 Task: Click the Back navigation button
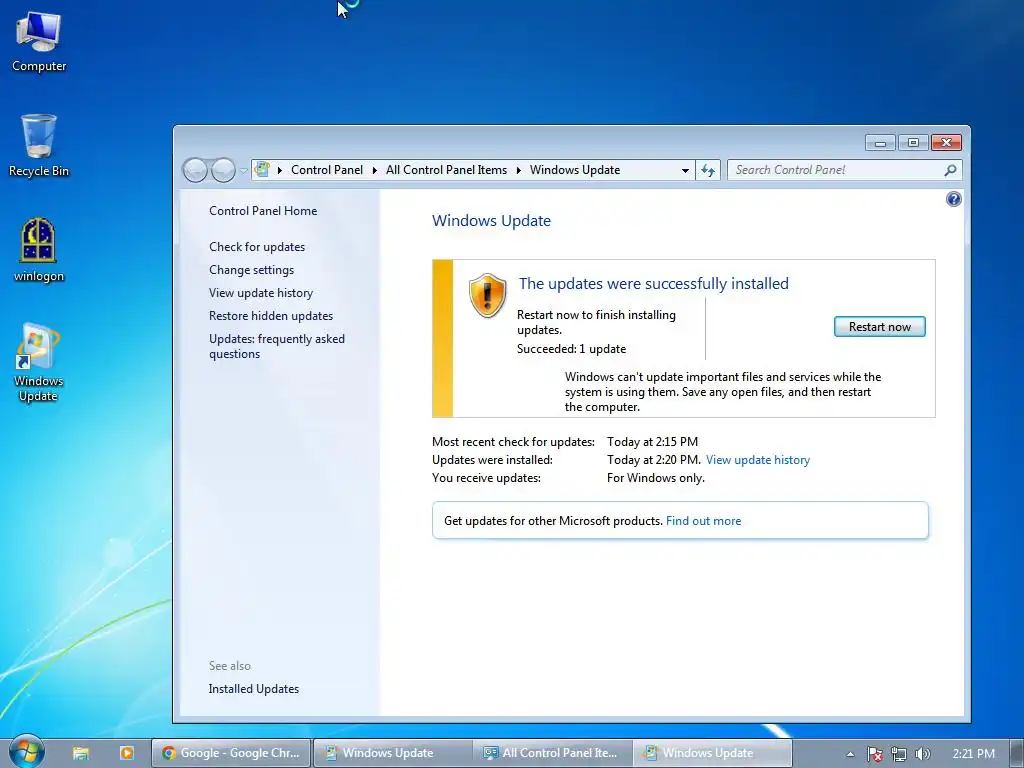pos(195,170)
